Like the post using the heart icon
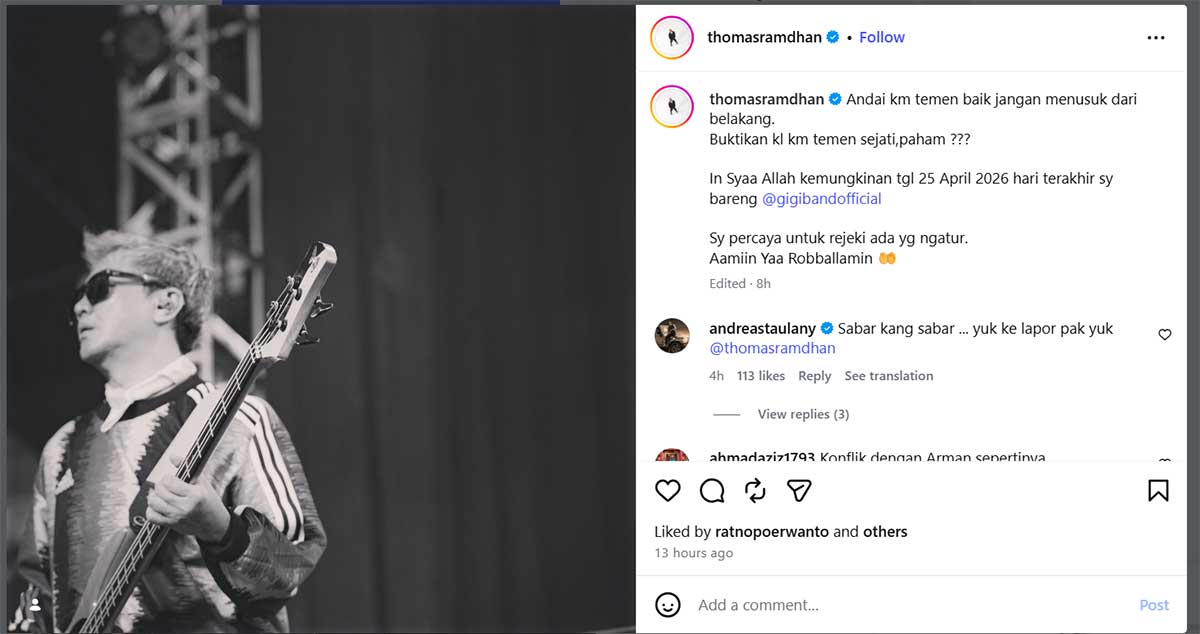The width and height of the screenshot is (1200, 634). (x=667, y=490)
